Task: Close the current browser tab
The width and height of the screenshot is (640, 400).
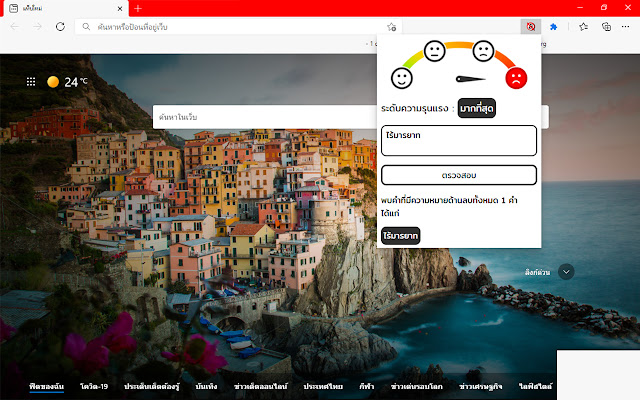Action: point(120,8)
